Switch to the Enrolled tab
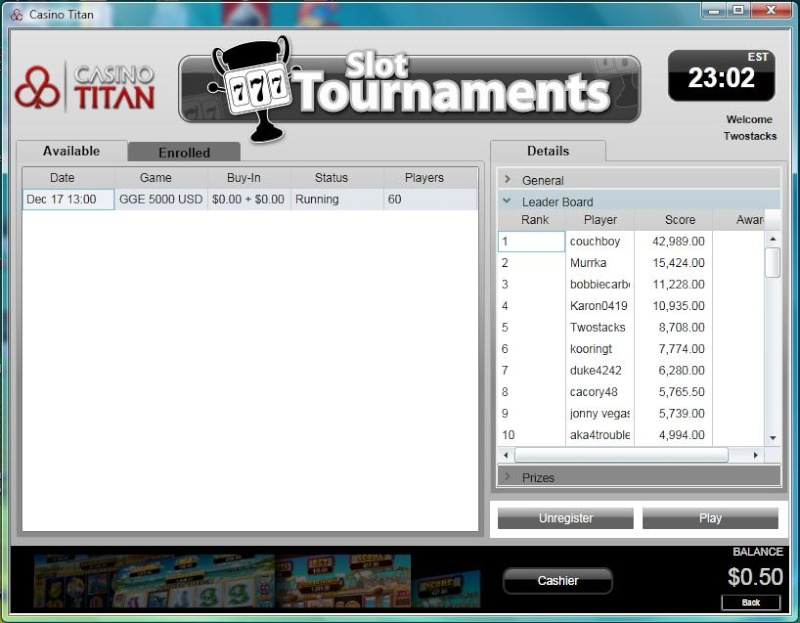This screenshot has width=800, height=623. click(x=184, y=153)
